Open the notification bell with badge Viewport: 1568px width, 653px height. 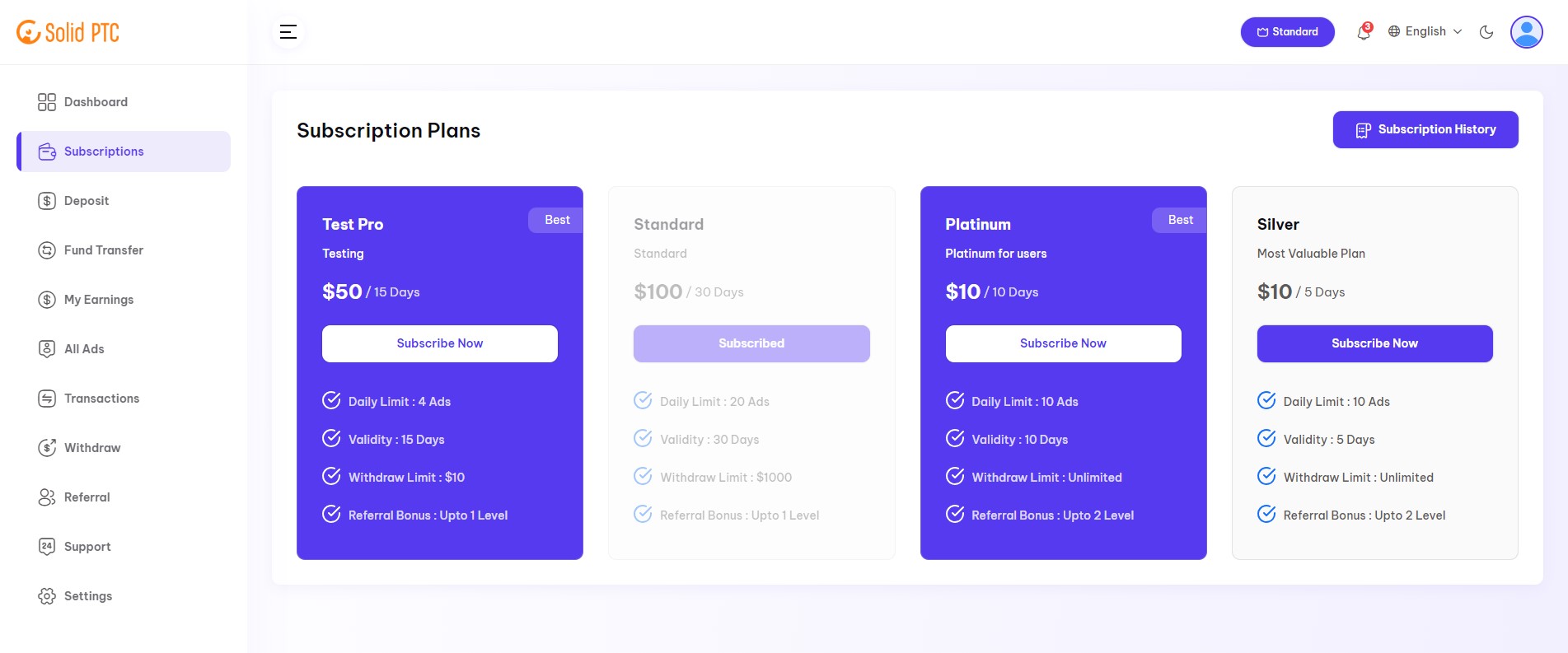point(1362,31)
